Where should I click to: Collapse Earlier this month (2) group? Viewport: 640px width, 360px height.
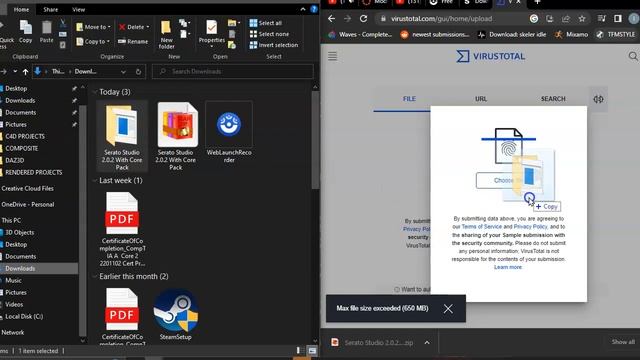pos(95,276)
